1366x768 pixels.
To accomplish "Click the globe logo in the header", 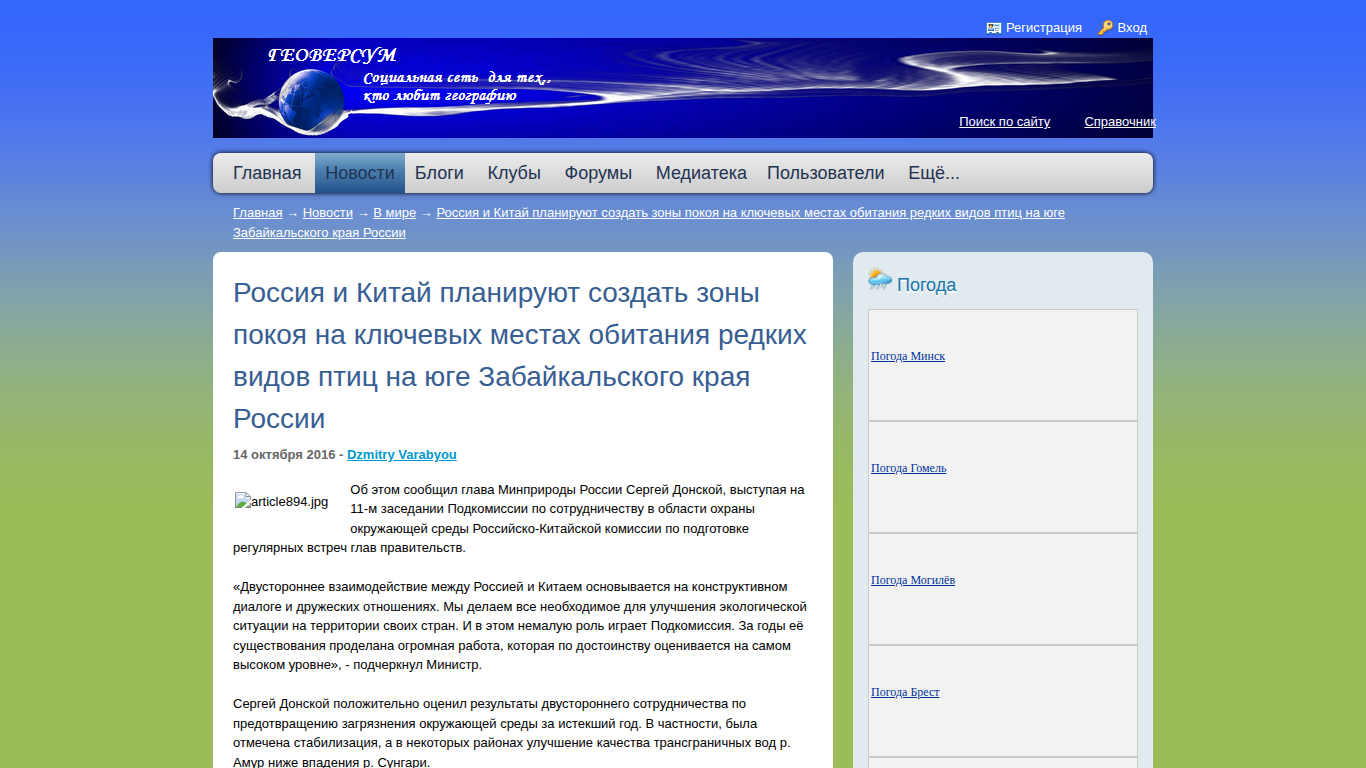I will point(309,99).
